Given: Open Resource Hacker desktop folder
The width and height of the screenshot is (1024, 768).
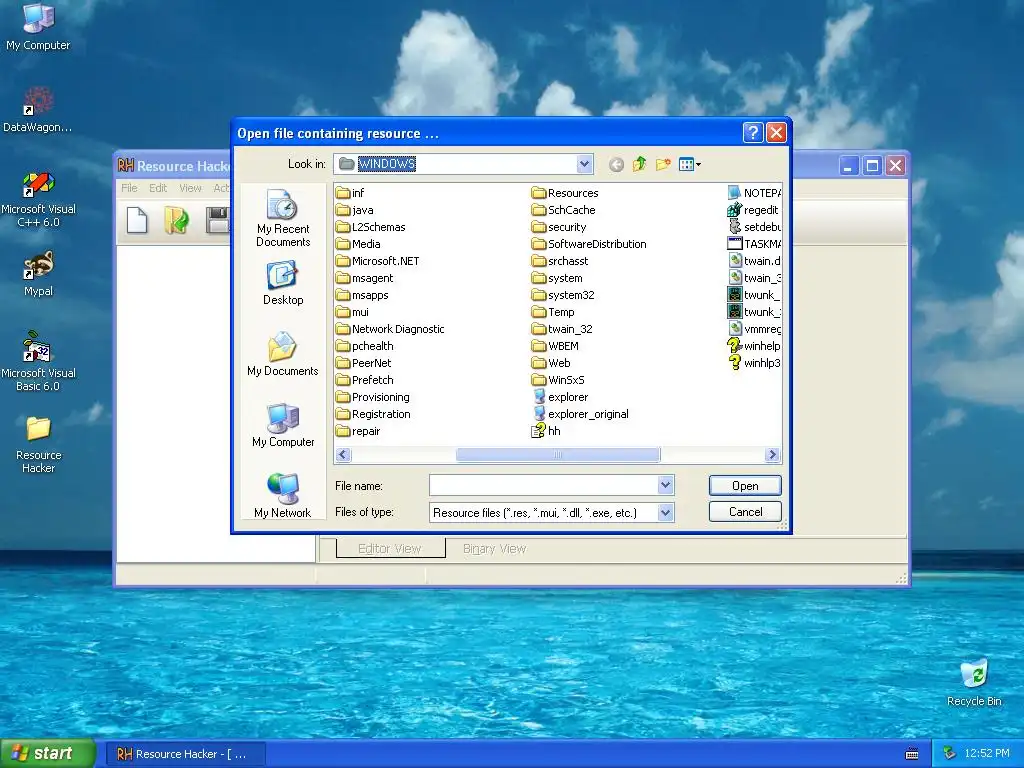Looking at the screenshot, I should (38, 444).
